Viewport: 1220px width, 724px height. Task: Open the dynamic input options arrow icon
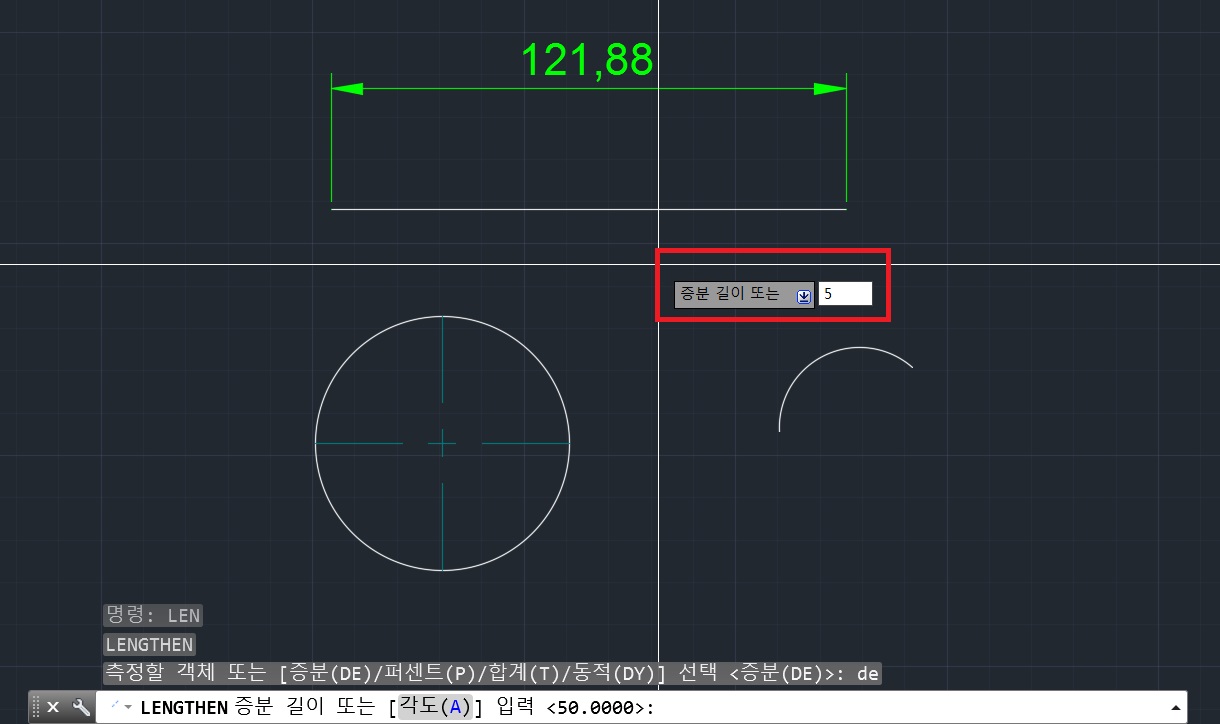coord(803,296)
